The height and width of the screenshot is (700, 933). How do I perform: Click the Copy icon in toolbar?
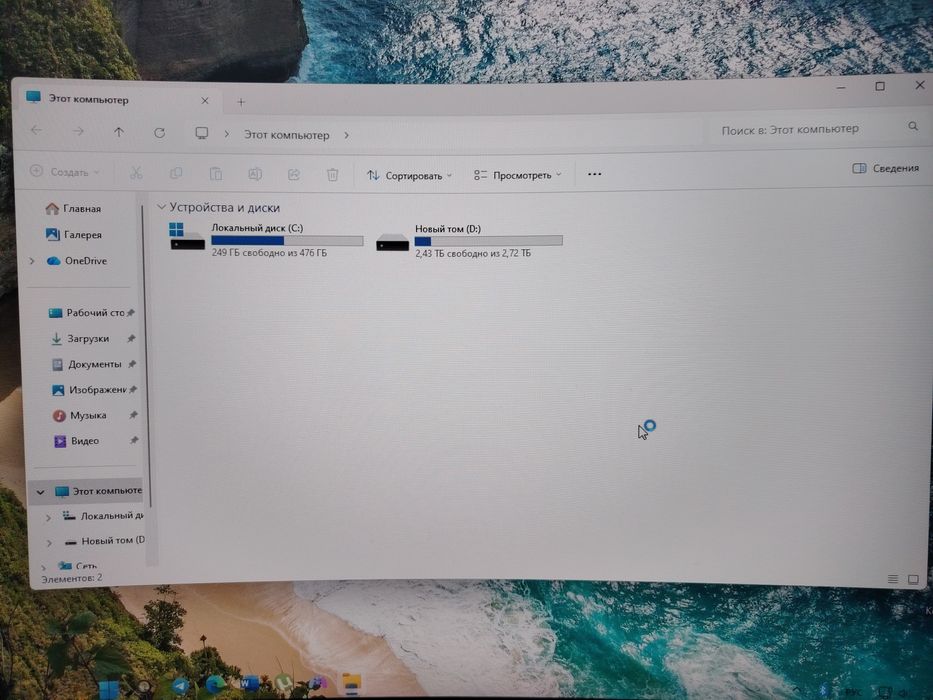tap(176, 173)
